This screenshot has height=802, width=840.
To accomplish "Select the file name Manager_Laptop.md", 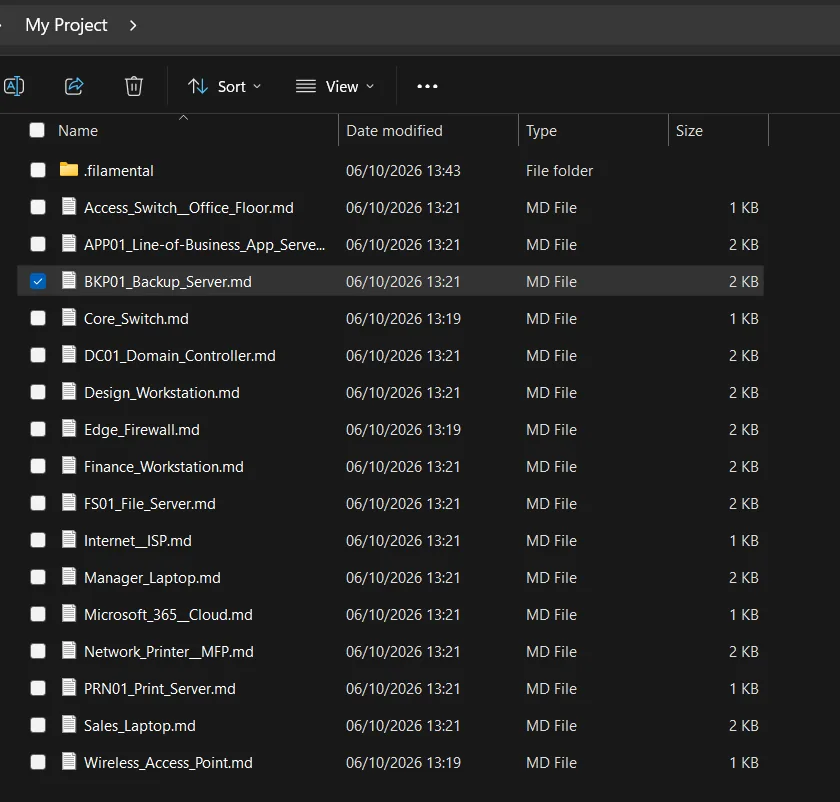I will click(152, 578).
